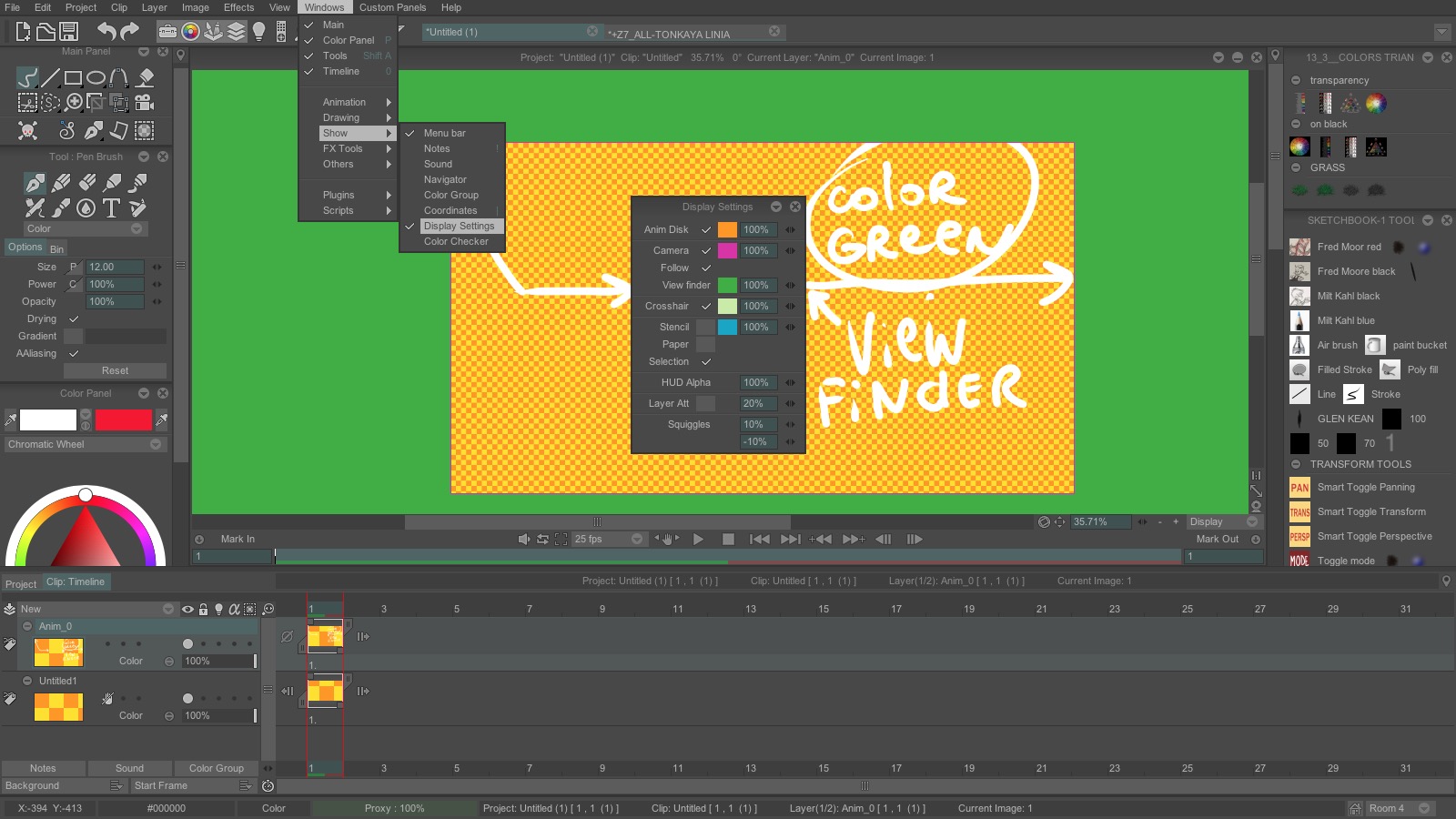Click the Sound button below the timeline
1456x819 pixels.
point(129,768)
